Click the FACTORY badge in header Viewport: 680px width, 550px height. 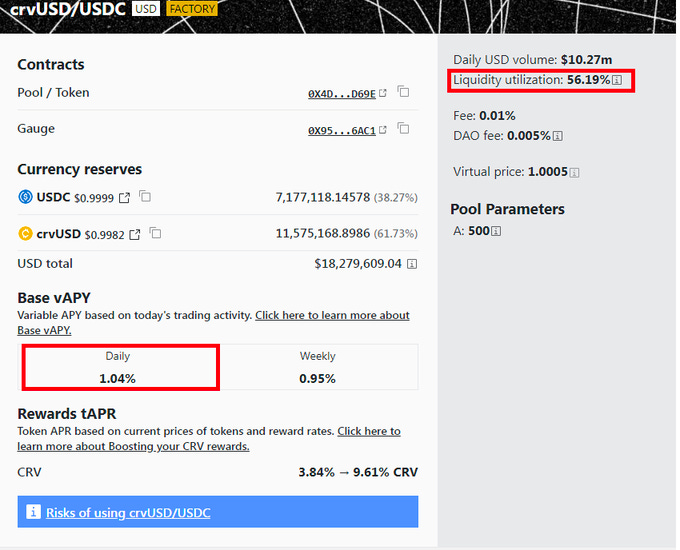coord(192,9)
